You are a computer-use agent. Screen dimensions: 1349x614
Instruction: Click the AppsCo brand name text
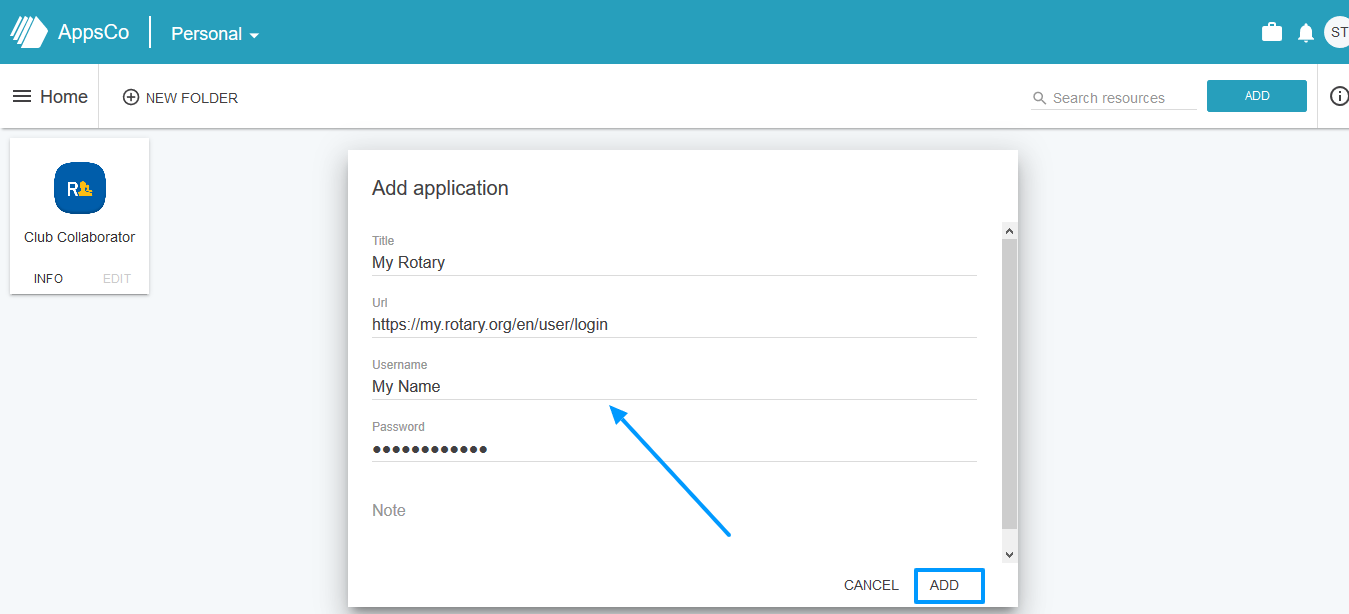(93, 32)
